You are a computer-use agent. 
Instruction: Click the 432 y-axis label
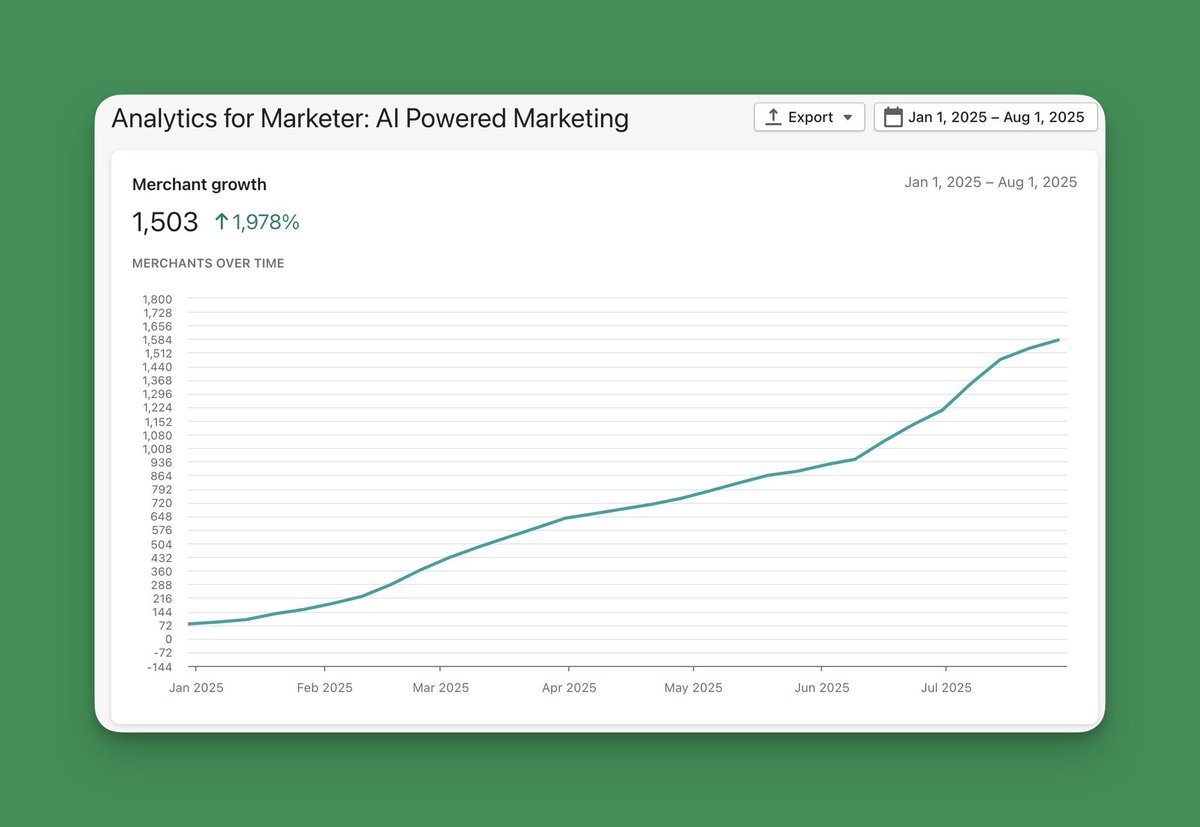click(161, 558)
